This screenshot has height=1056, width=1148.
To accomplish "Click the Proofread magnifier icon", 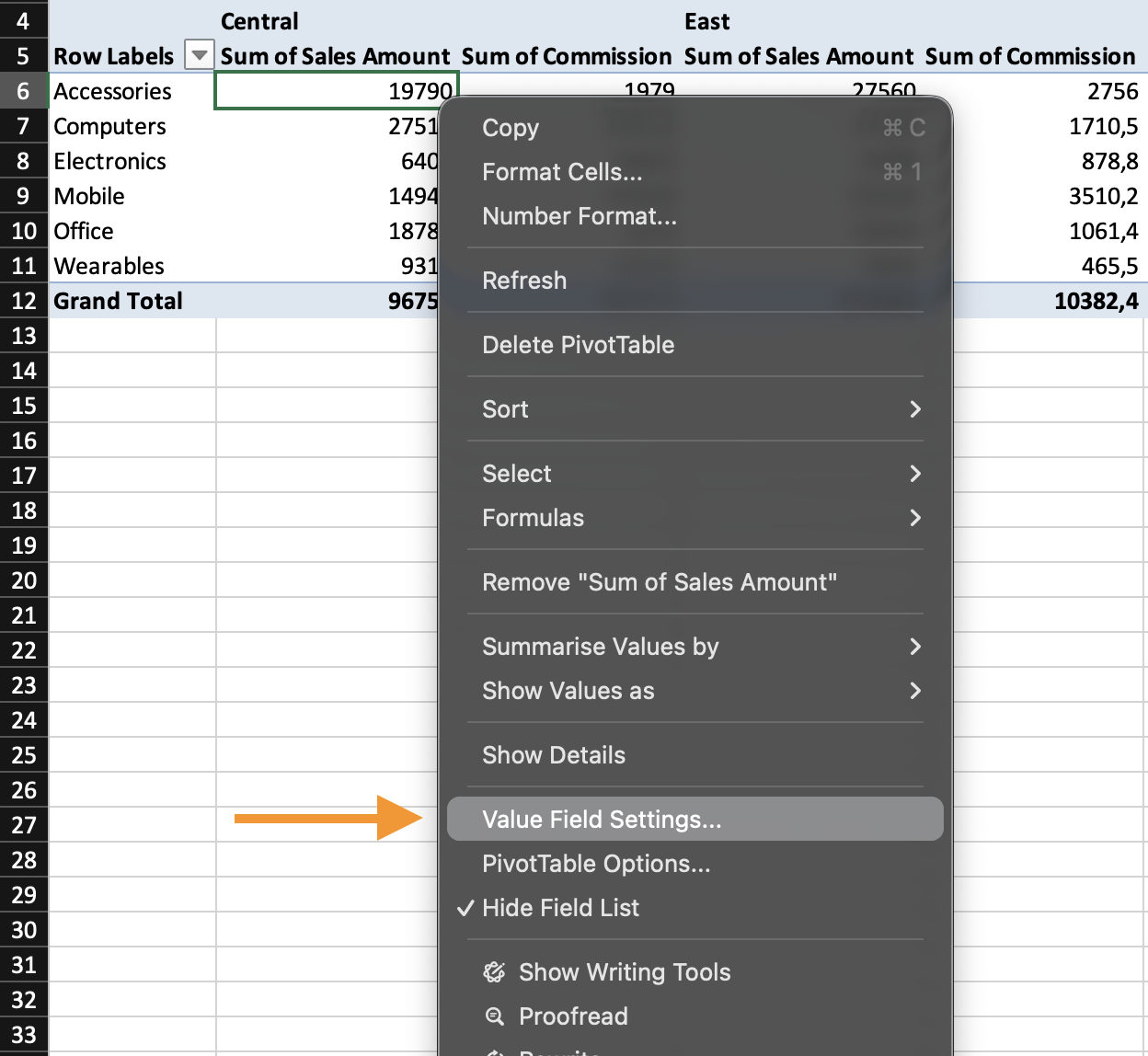I will coord(495,1016).
